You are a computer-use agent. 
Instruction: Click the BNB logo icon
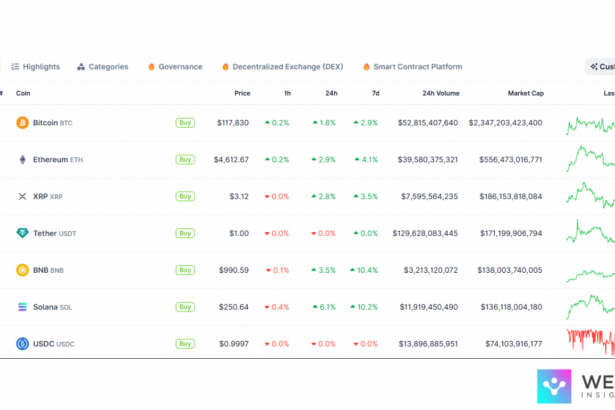[22, 270]
